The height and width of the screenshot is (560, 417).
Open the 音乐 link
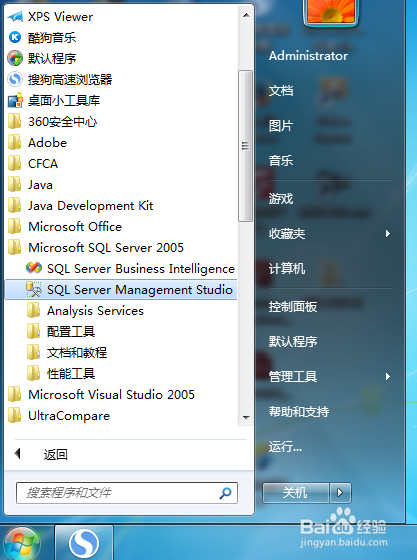(x=281, y=160)
